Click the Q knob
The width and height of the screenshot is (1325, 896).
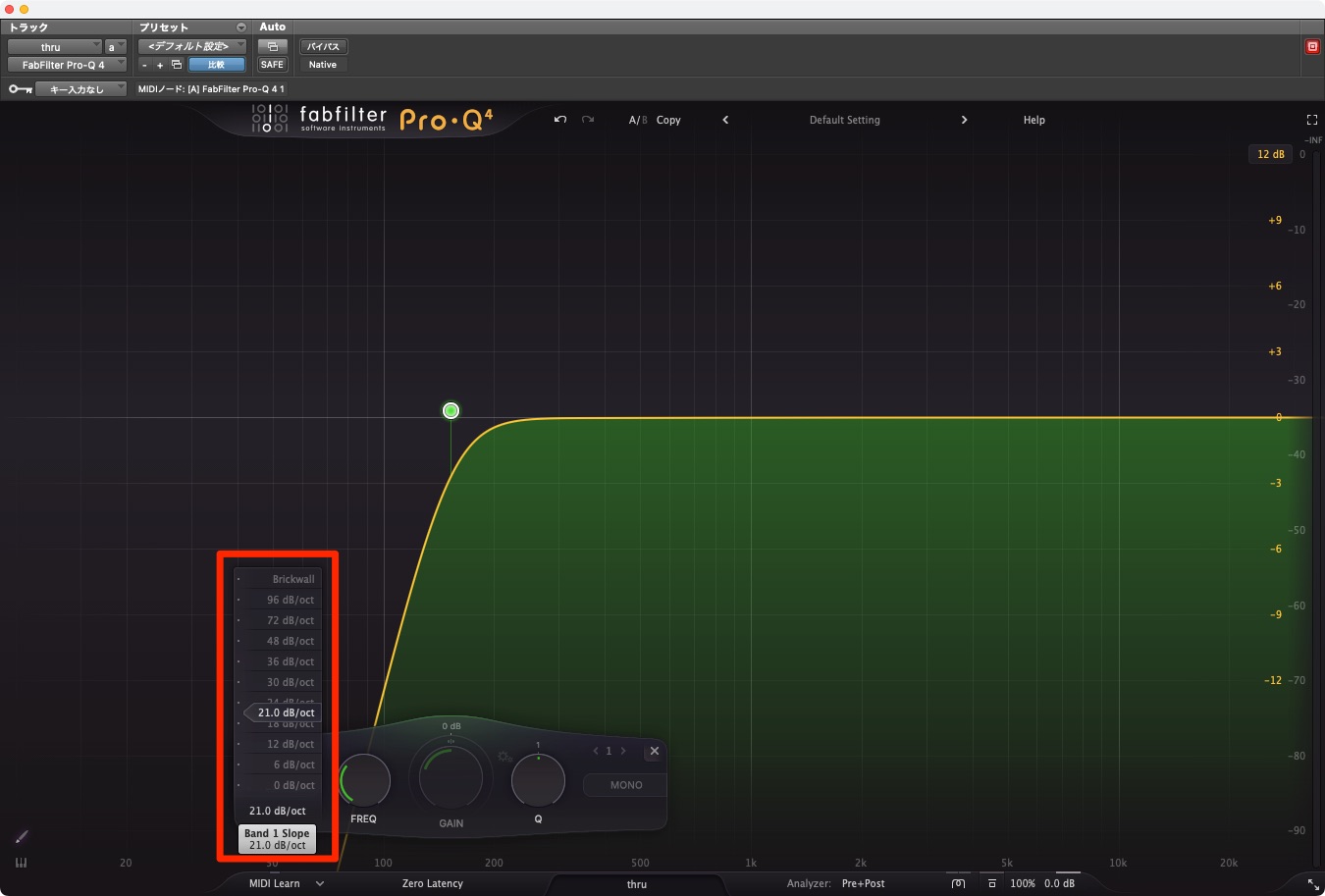(x=538, y=781)
